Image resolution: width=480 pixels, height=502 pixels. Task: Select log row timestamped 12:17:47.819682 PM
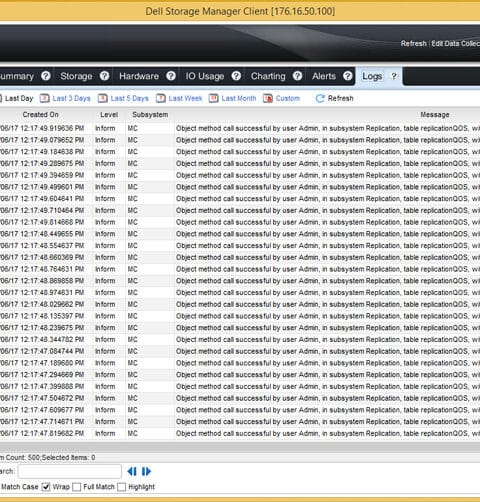click(240, 433)
